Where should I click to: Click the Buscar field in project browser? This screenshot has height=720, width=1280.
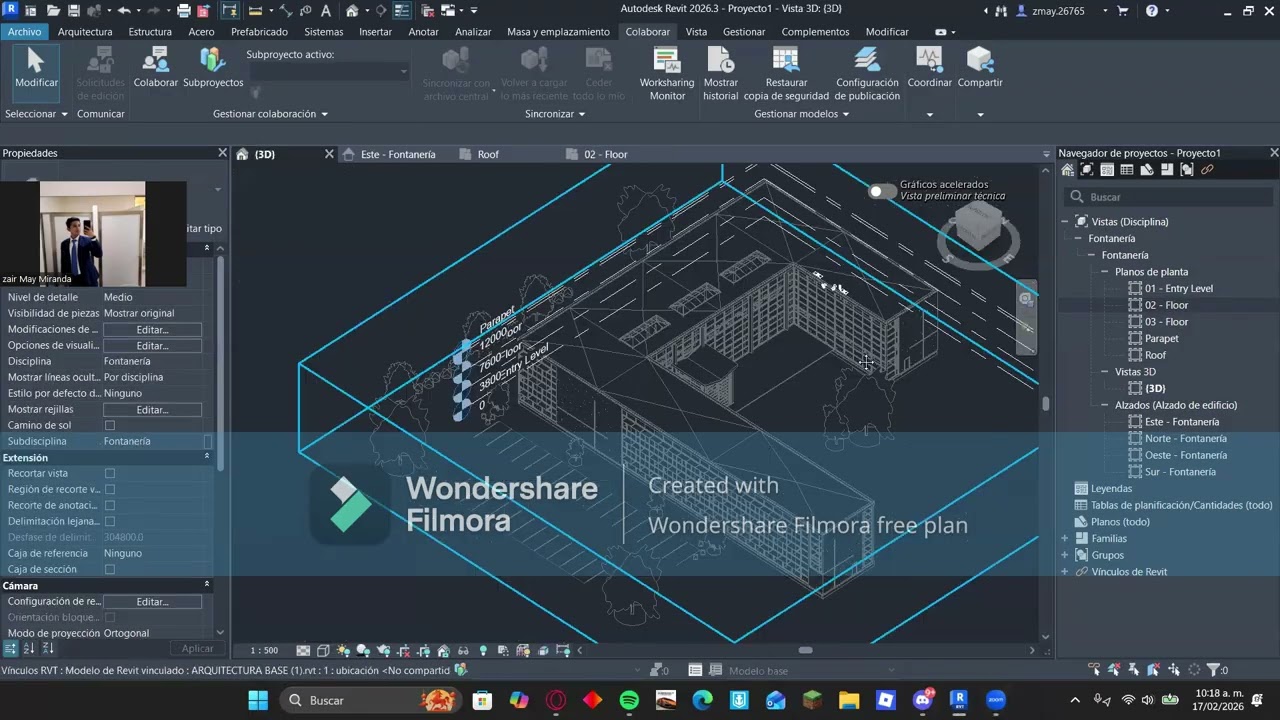click(1166, 197)
